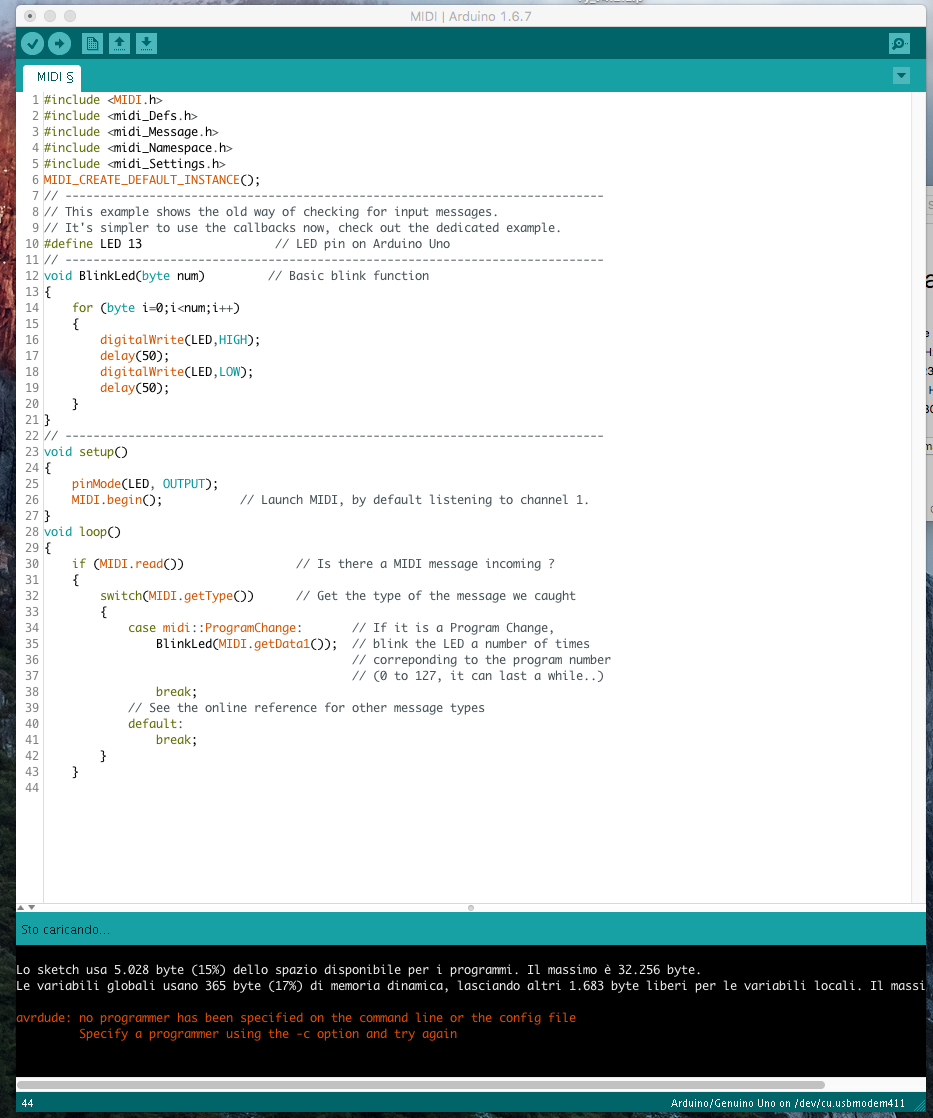Click line 6 MIDI_CREATE_DEFAULT_INSTANCE(); in the editor
The image size is (933, 1118).
[x=157, y=179]
